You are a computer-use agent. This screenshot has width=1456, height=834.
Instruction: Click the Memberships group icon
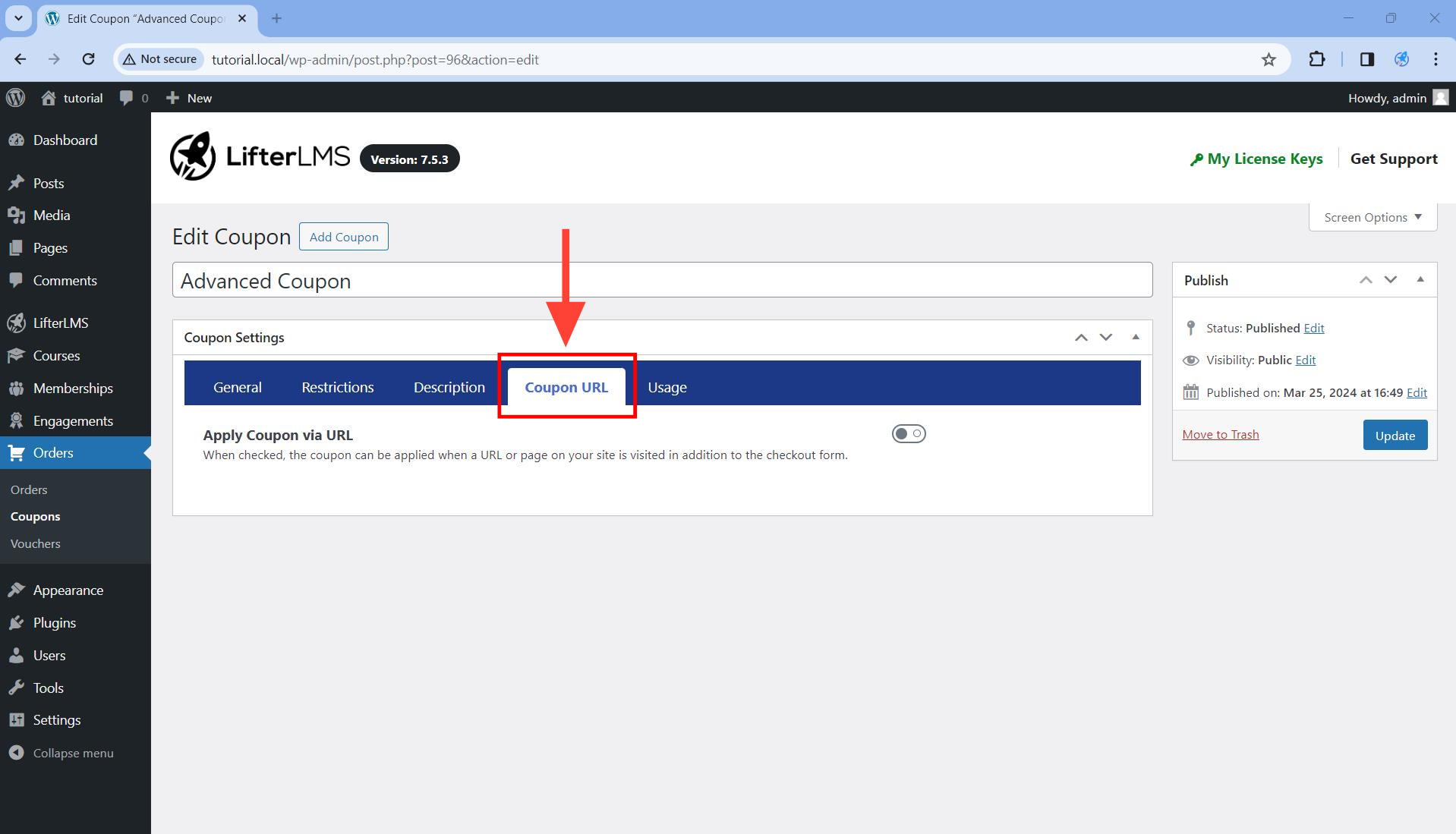pyautogui.click(x=16, y=389)
